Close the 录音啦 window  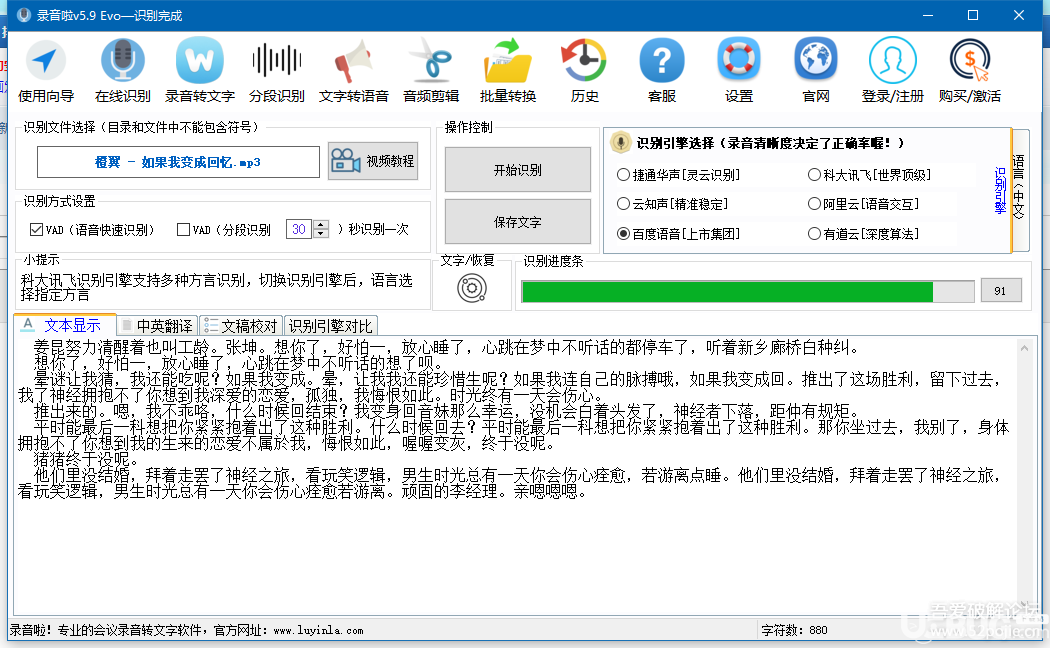coord(1019,15)
